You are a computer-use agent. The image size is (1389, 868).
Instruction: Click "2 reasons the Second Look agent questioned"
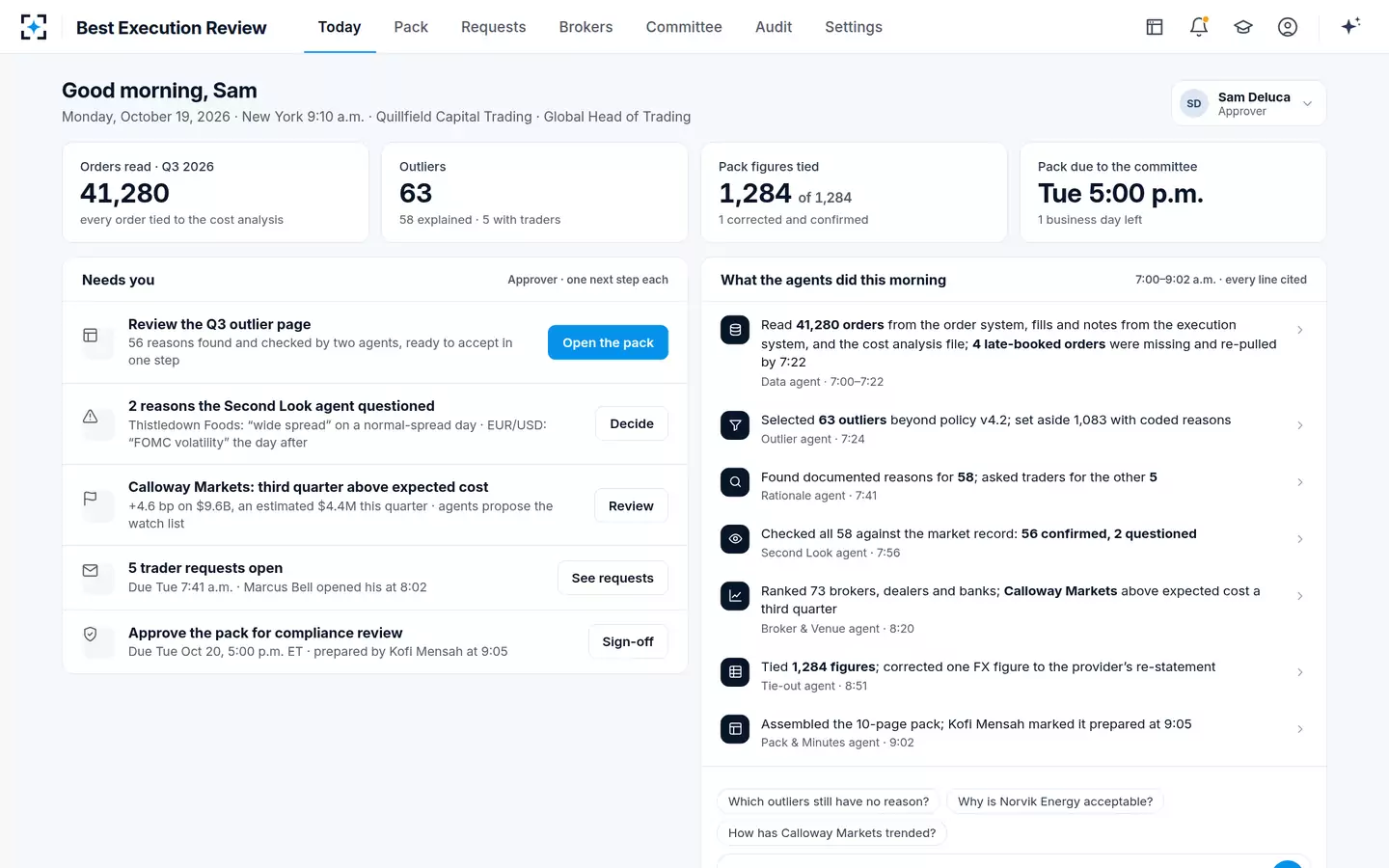pyautogui.click(x=282, y=406)
